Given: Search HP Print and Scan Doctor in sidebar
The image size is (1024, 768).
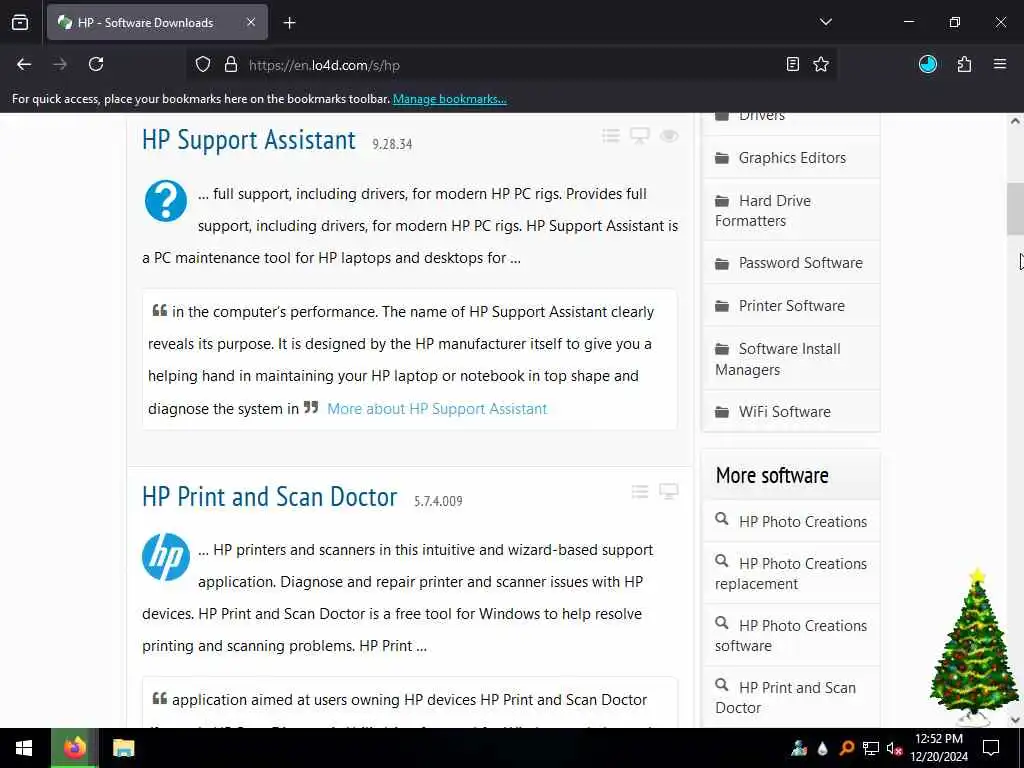Looking at the screenshot, I should (791, 697).
